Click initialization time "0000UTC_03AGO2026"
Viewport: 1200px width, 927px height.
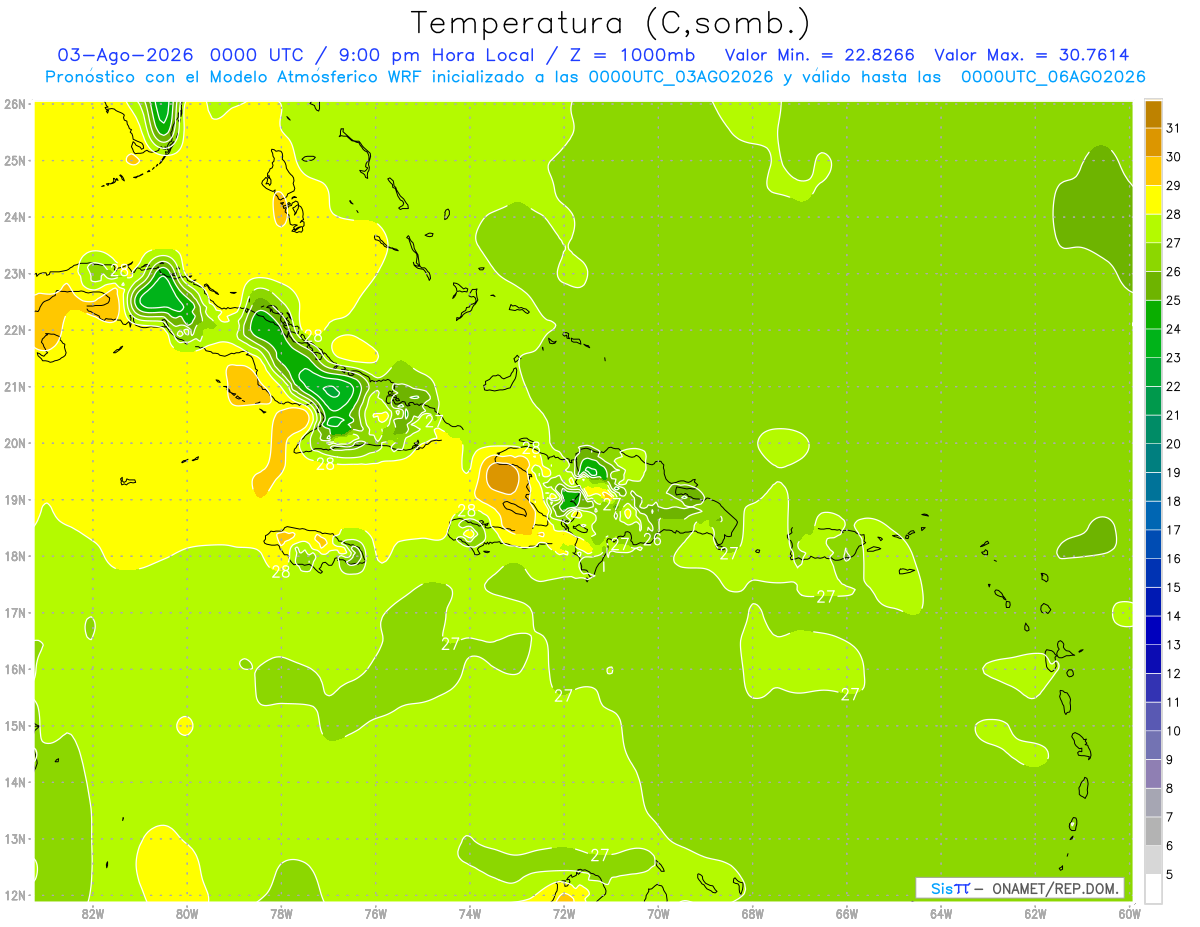pos(682,77)
